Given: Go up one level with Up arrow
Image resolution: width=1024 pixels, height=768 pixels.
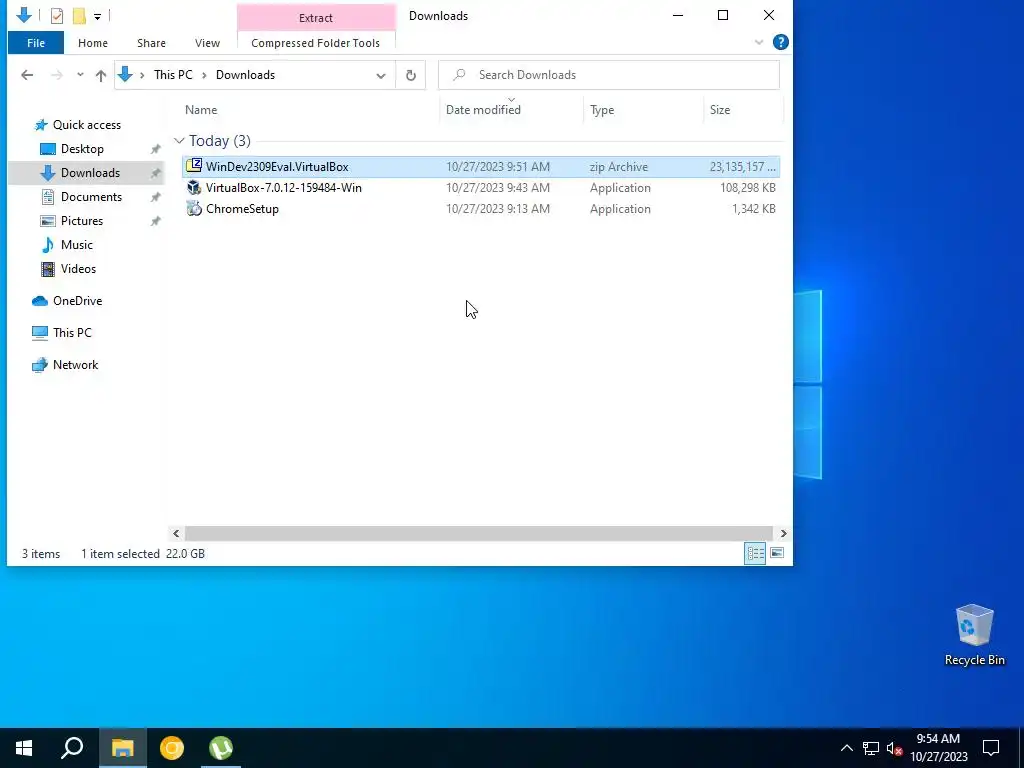Looking at the screenshot, I should tap(101, 75).
